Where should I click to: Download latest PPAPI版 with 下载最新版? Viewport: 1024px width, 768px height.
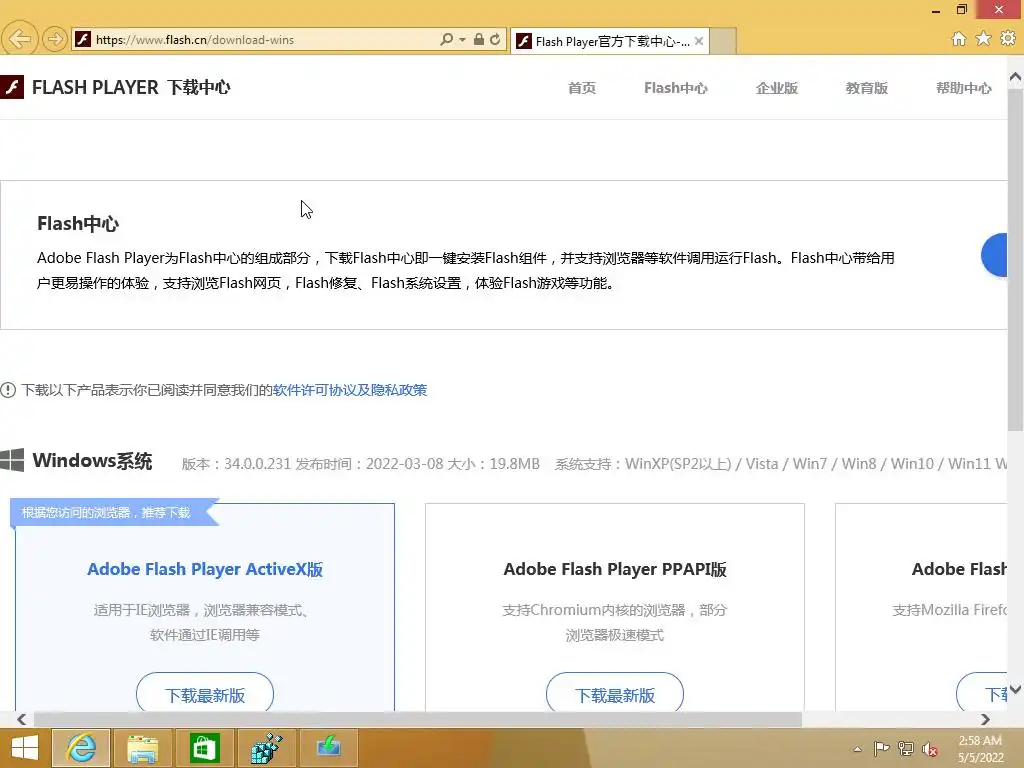click(x=615, y=694)
